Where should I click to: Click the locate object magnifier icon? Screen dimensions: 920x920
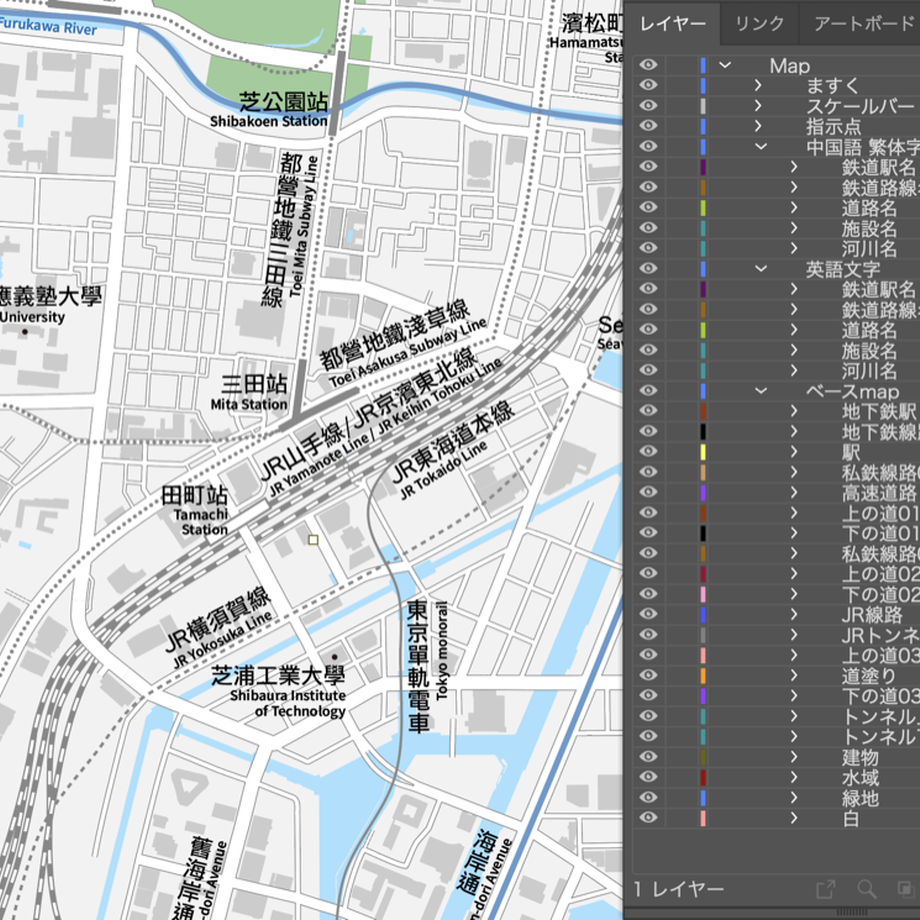pos(867,889)
